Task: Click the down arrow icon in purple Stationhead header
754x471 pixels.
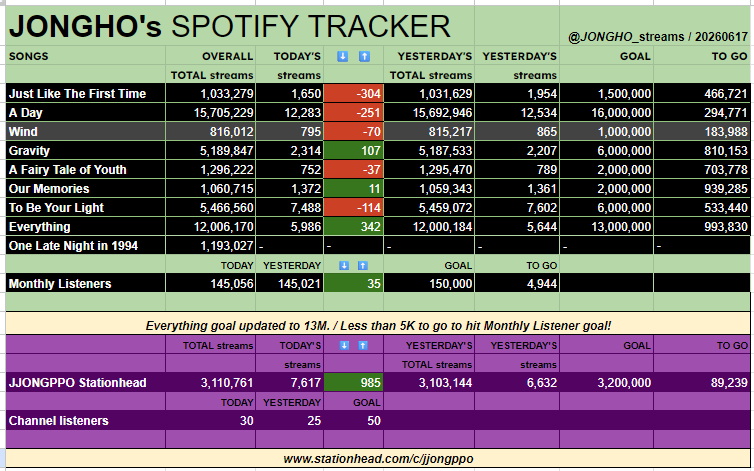Action: coord(344,345)
